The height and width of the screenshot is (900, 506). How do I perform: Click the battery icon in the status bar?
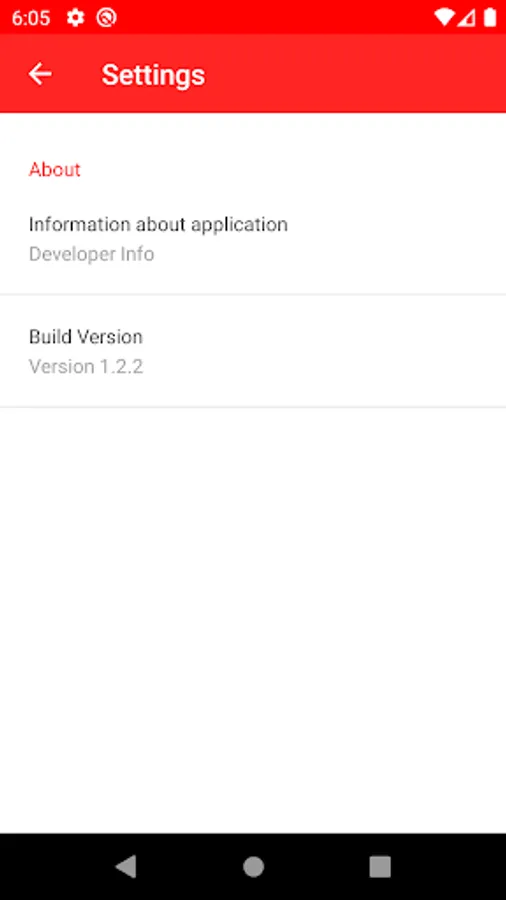tap(489, 18)
